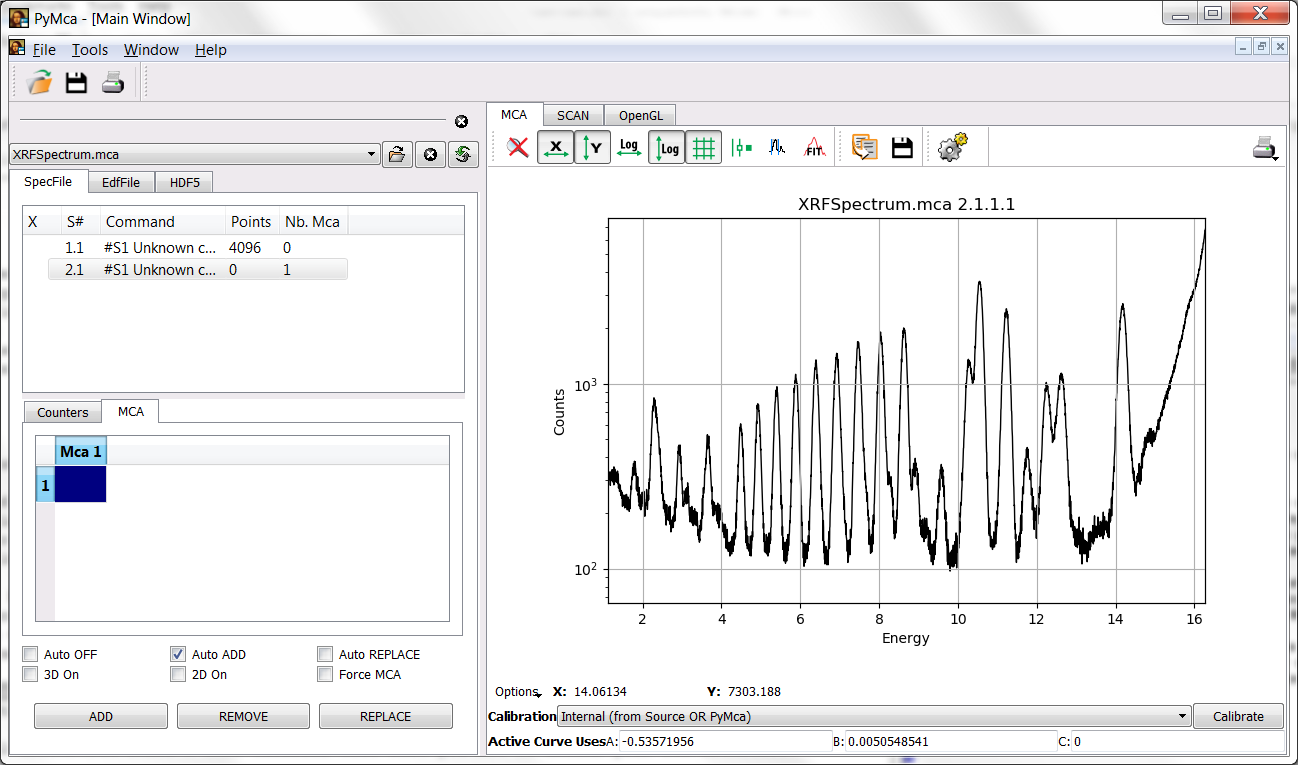Open the FIT tool icon
This screenshot has height=765, width=1298.
tap(815, 148)
